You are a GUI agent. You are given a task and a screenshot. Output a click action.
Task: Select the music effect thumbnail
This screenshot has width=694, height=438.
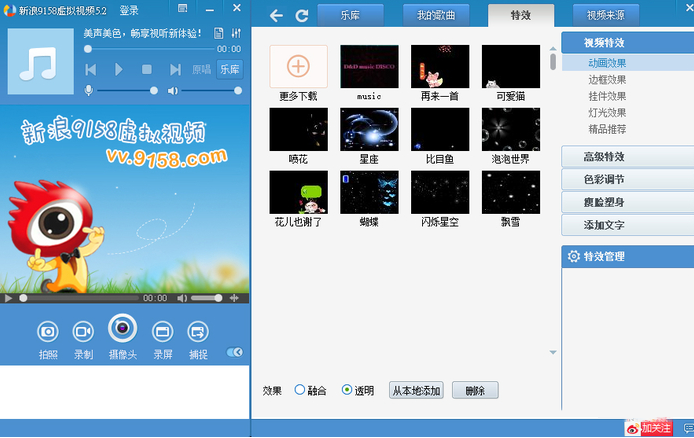tap(369, 66)
